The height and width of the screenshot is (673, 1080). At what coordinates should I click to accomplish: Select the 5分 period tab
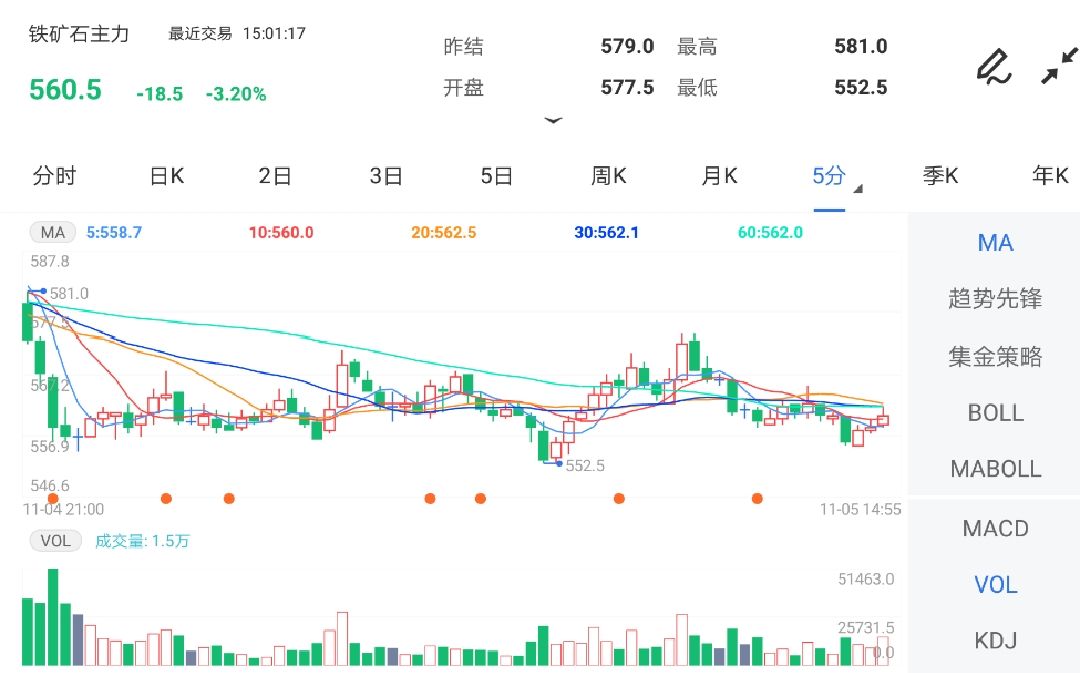tap(829, 176)
